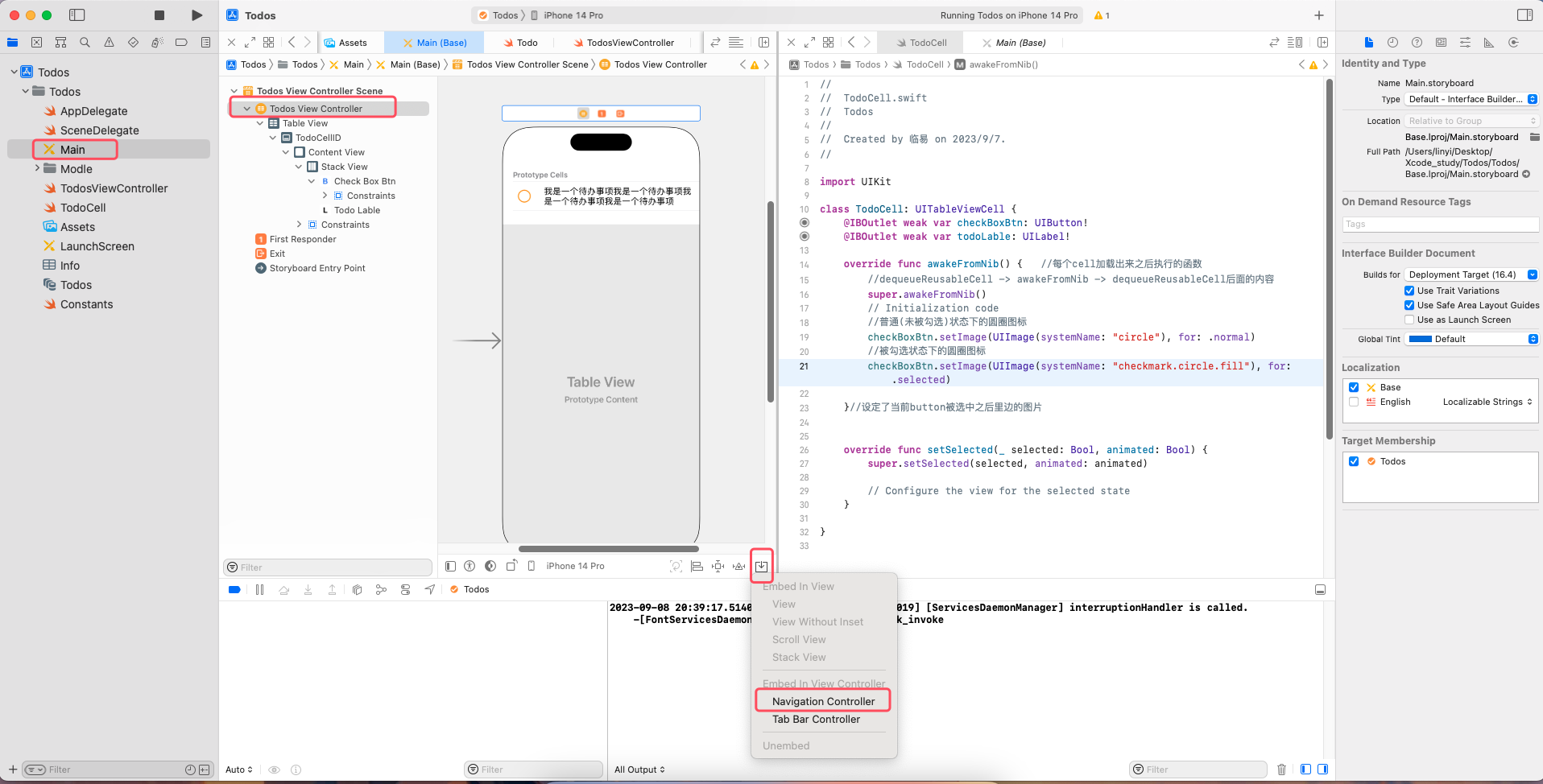Open the Breakpoint navigator icon
Screen dimensions: 1543x784
(182, 42)
